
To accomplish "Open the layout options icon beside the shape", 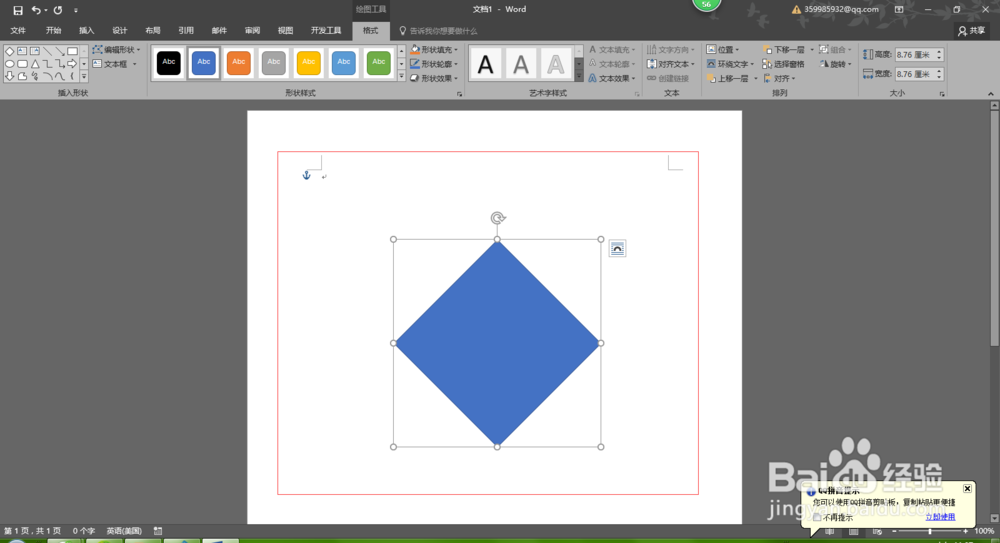I will pyautogui.click(x=617, y=248).
